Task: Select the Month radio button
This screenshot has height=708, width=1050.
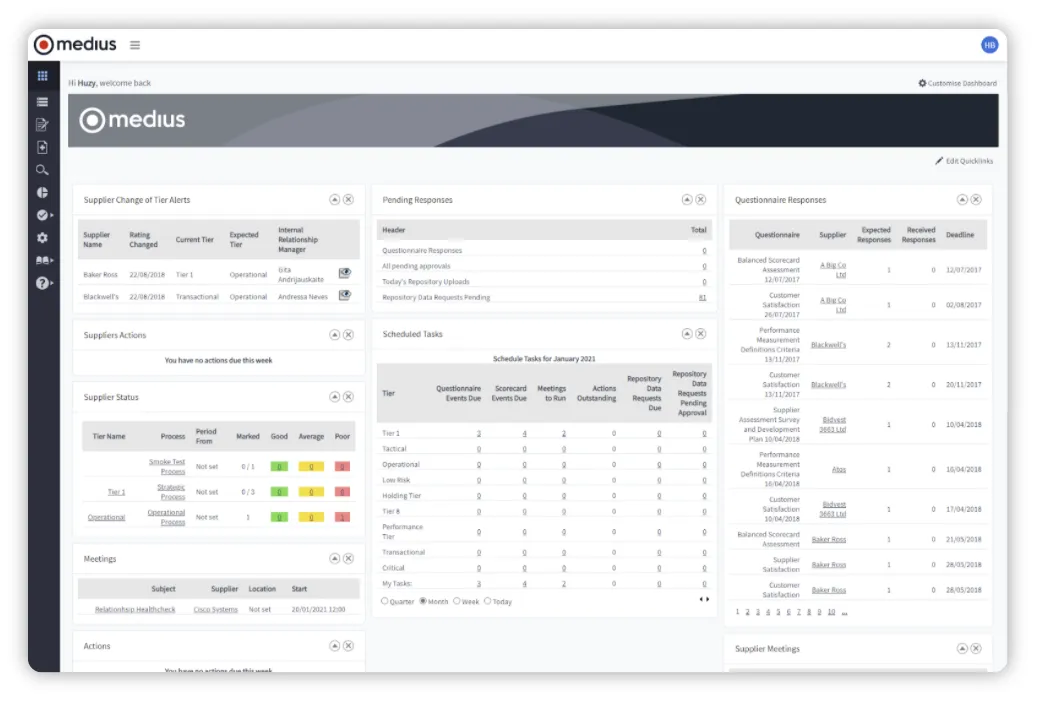Action: pyautogui.click(x=423, y=601)
